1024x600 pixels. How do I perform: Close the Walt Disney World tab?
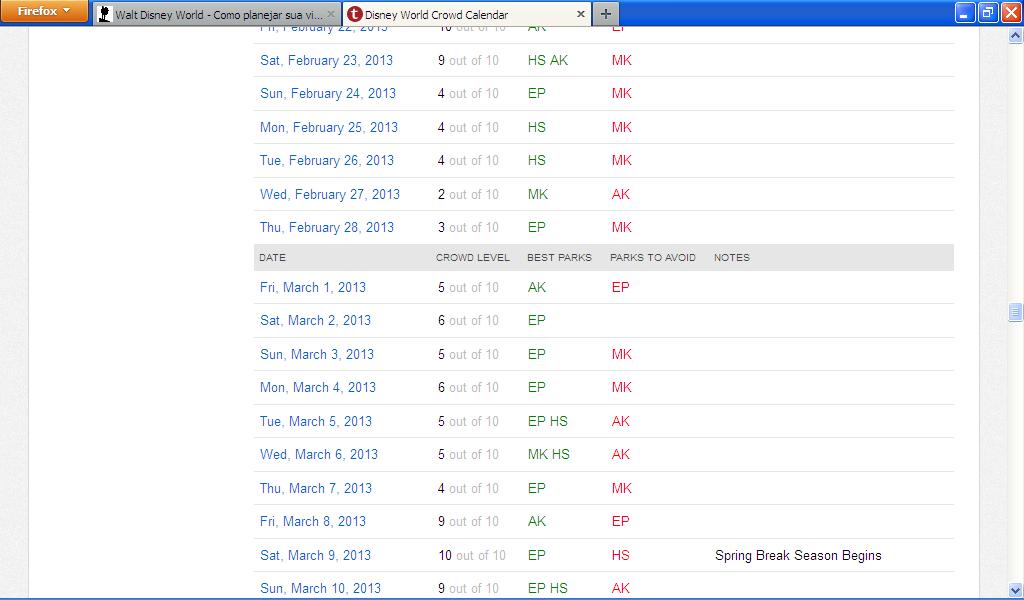pyautogui.click(x=331, y=15)
